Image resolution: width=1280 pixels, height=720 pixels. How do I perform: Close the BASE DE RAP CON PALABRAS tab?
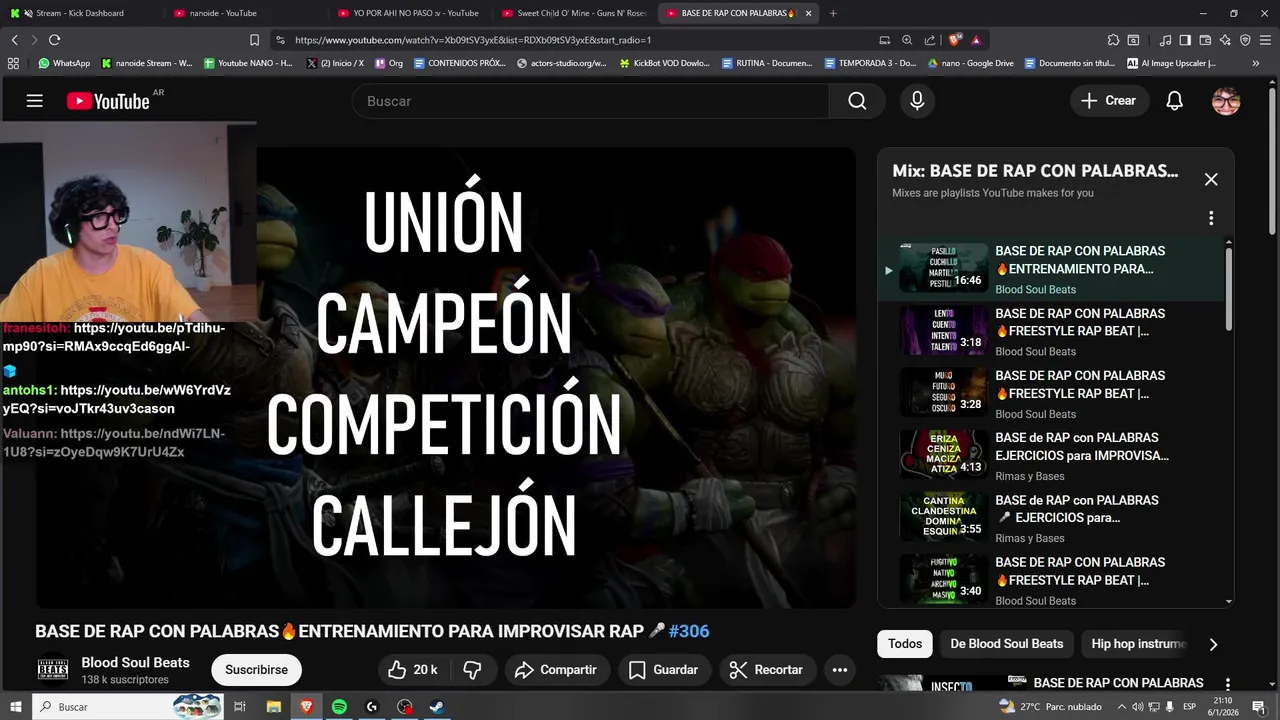809,13
